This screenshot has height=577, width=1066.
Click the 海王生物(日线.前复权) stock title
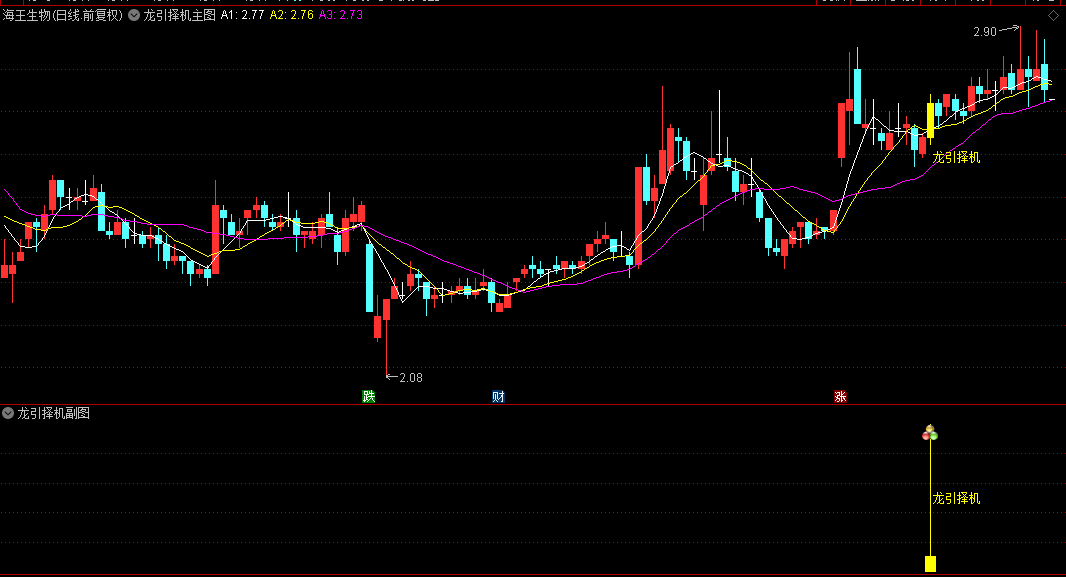click(x=63, y=15)
